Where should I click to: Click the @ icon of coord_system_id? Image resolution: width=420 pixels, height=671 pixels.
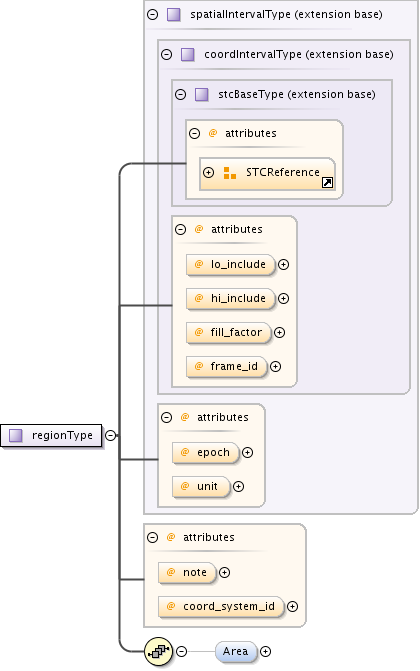pos(171,606)
